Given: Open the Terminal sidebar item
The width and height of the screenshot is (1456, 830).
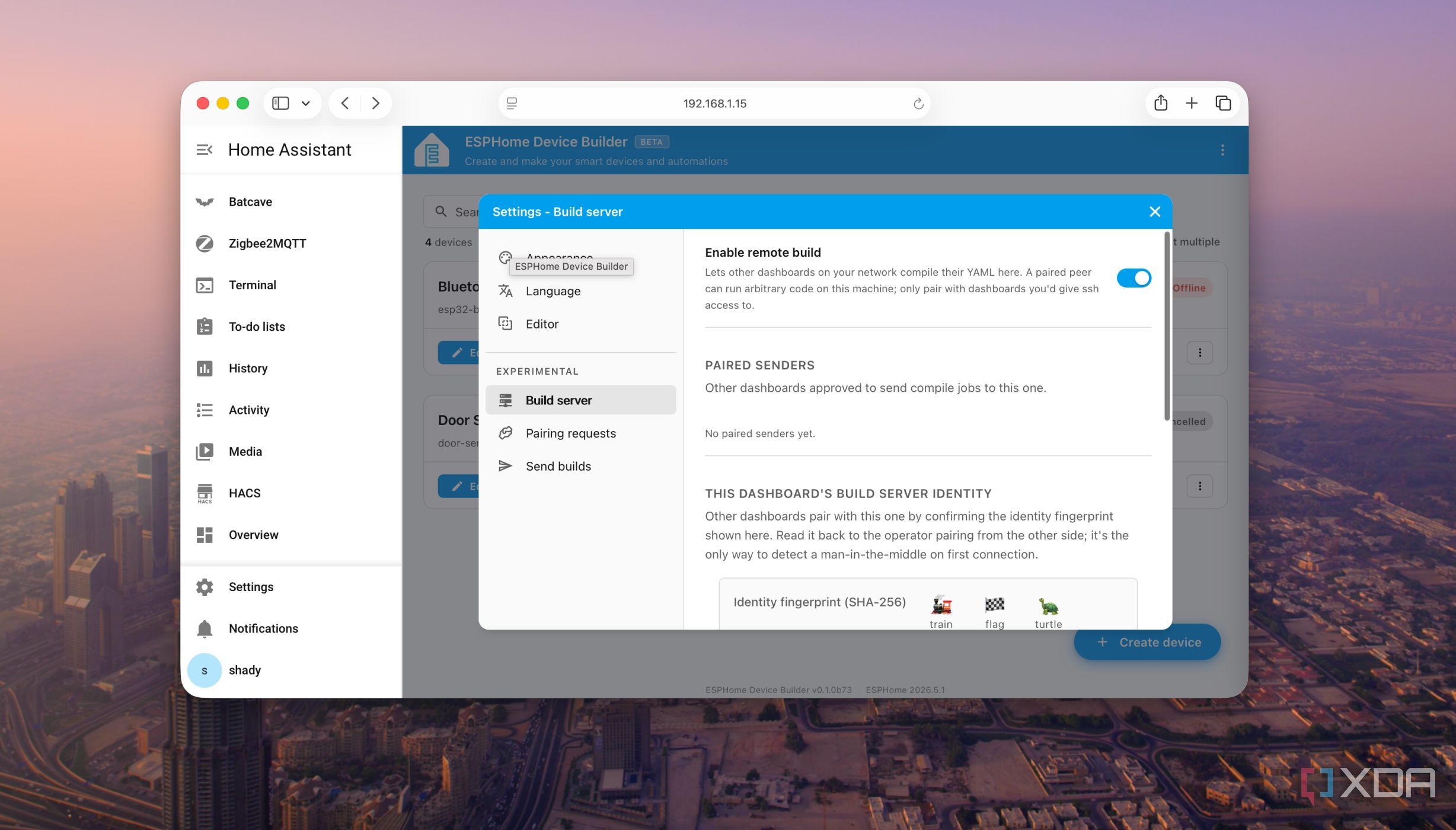Looking at the screenshot, I should (x=290, y=285).
